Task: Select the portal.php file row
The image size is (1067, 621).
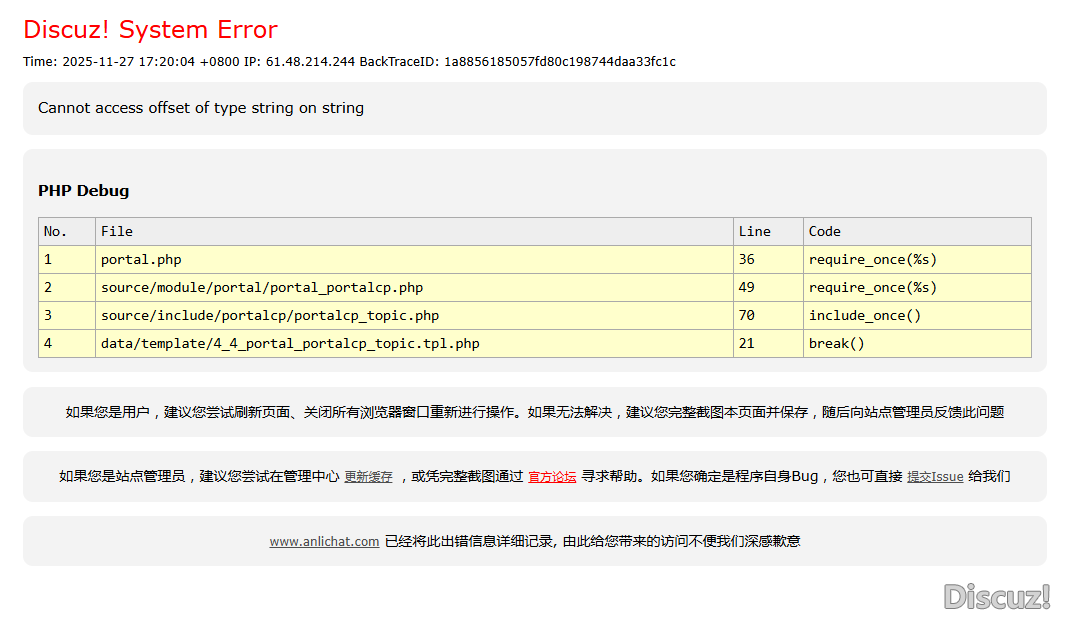Action: click(x=141, y=259)
